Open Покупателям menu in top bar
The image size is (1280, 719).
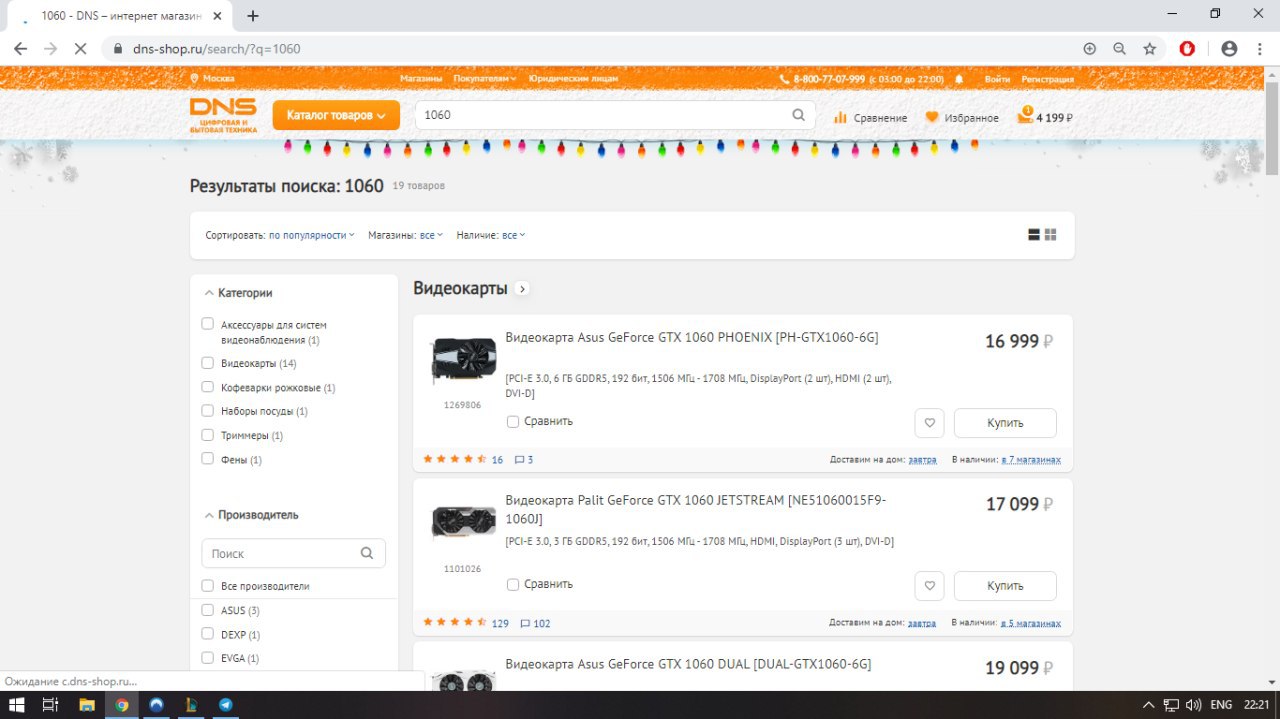point(485,79)
